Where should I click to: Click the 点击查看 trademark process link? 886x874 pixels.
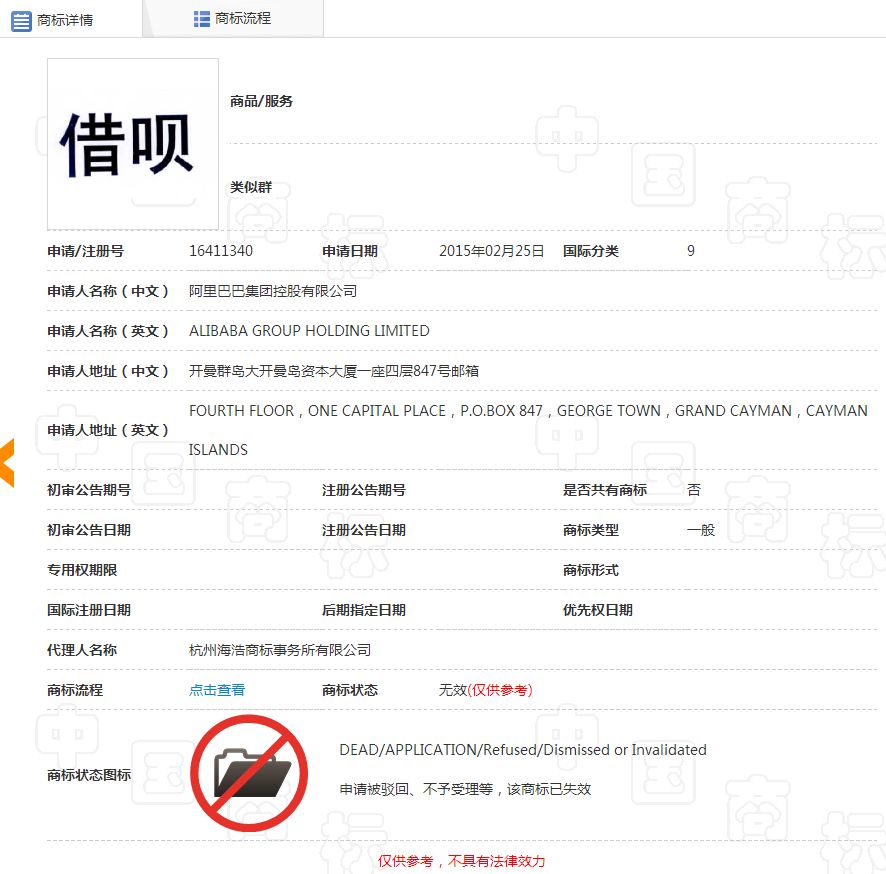pyautogui.click(x=217, y=690)
